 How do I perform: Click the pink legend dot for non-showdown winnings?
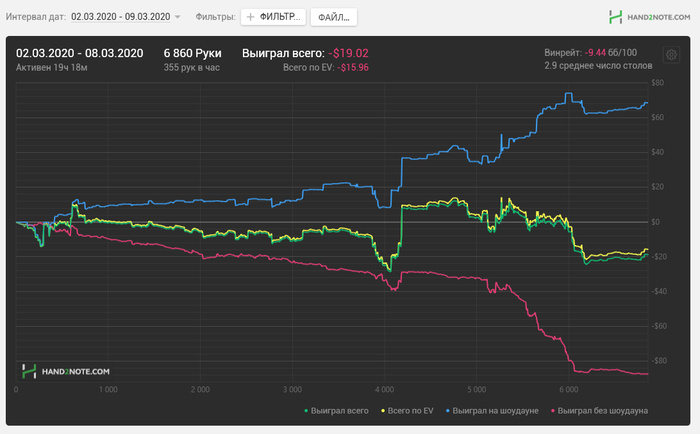(553, 411)
